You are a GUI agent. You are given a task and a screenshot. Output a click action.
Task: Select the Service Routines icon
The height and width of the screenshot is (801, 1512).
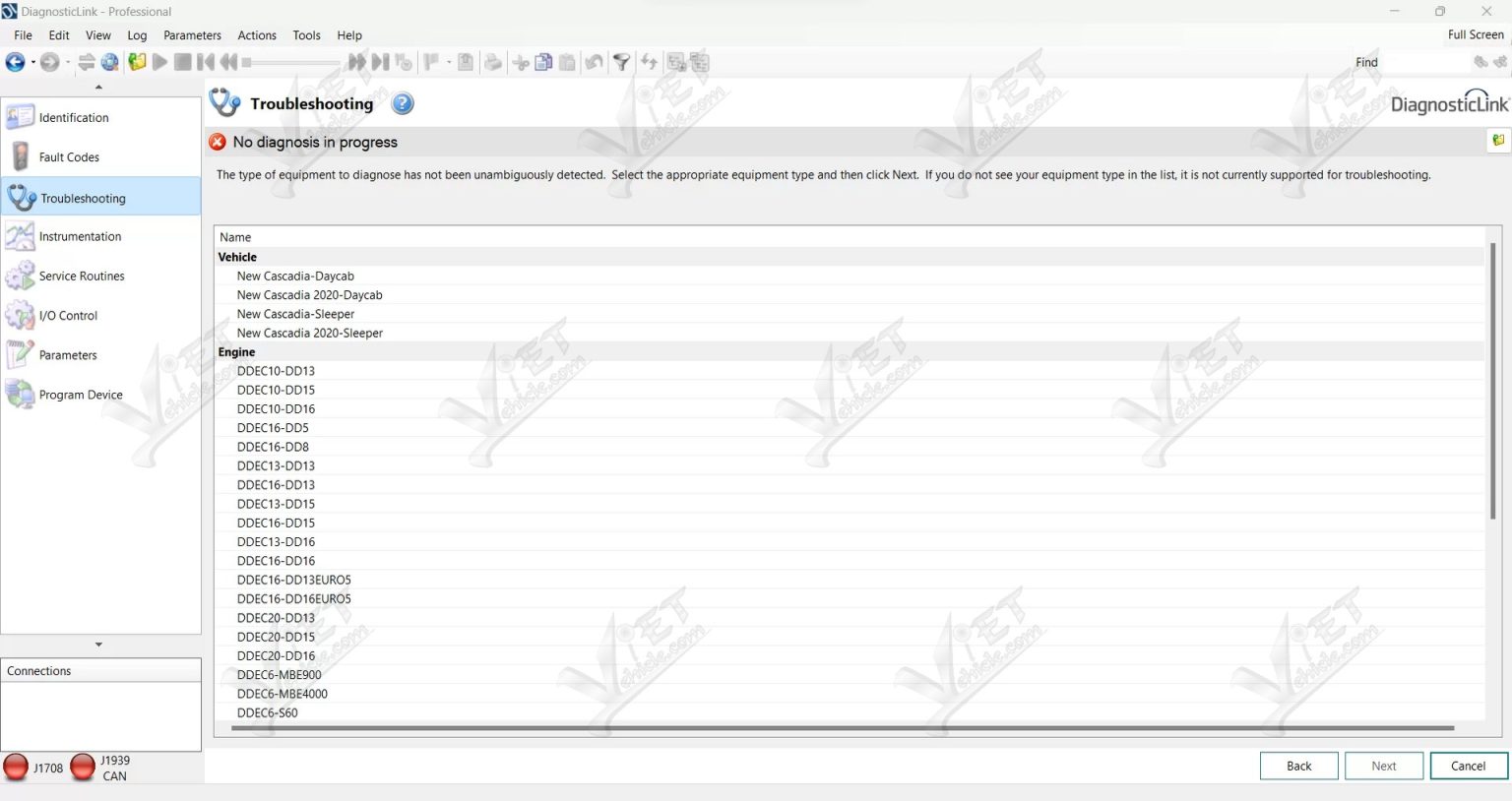[20, 275]
